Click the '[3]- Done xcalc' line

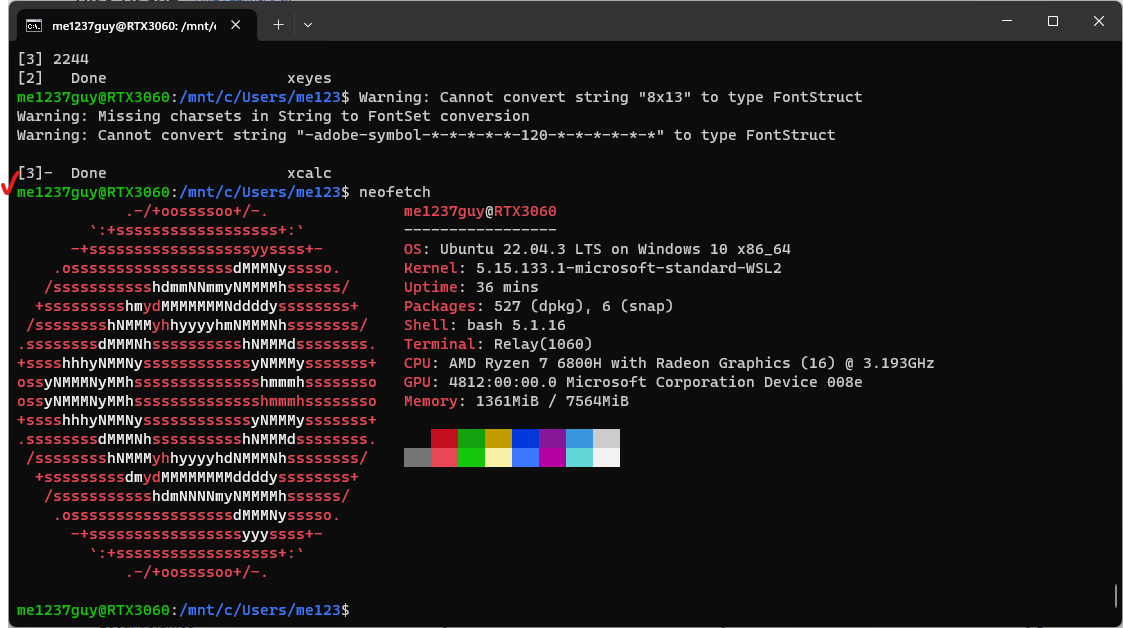(175, 173)
